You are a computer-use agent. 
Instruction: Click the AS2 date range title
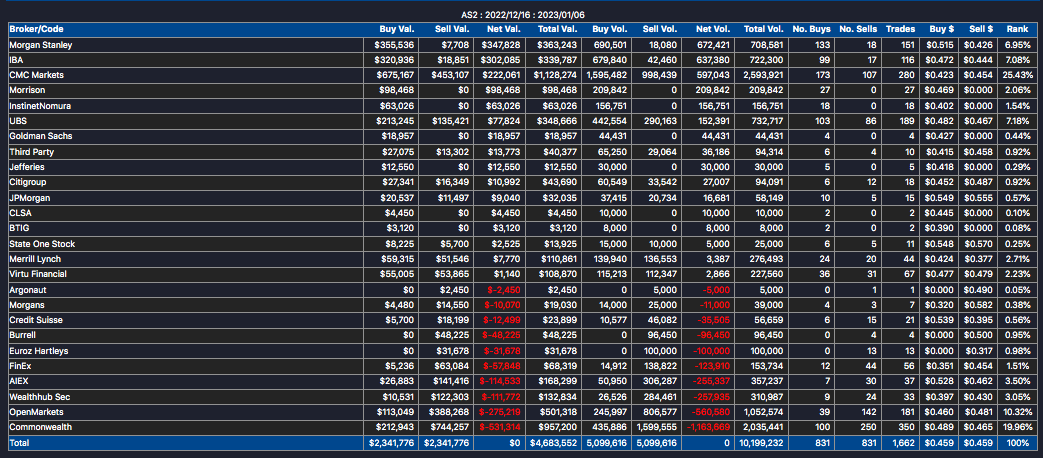pos(522,15)
